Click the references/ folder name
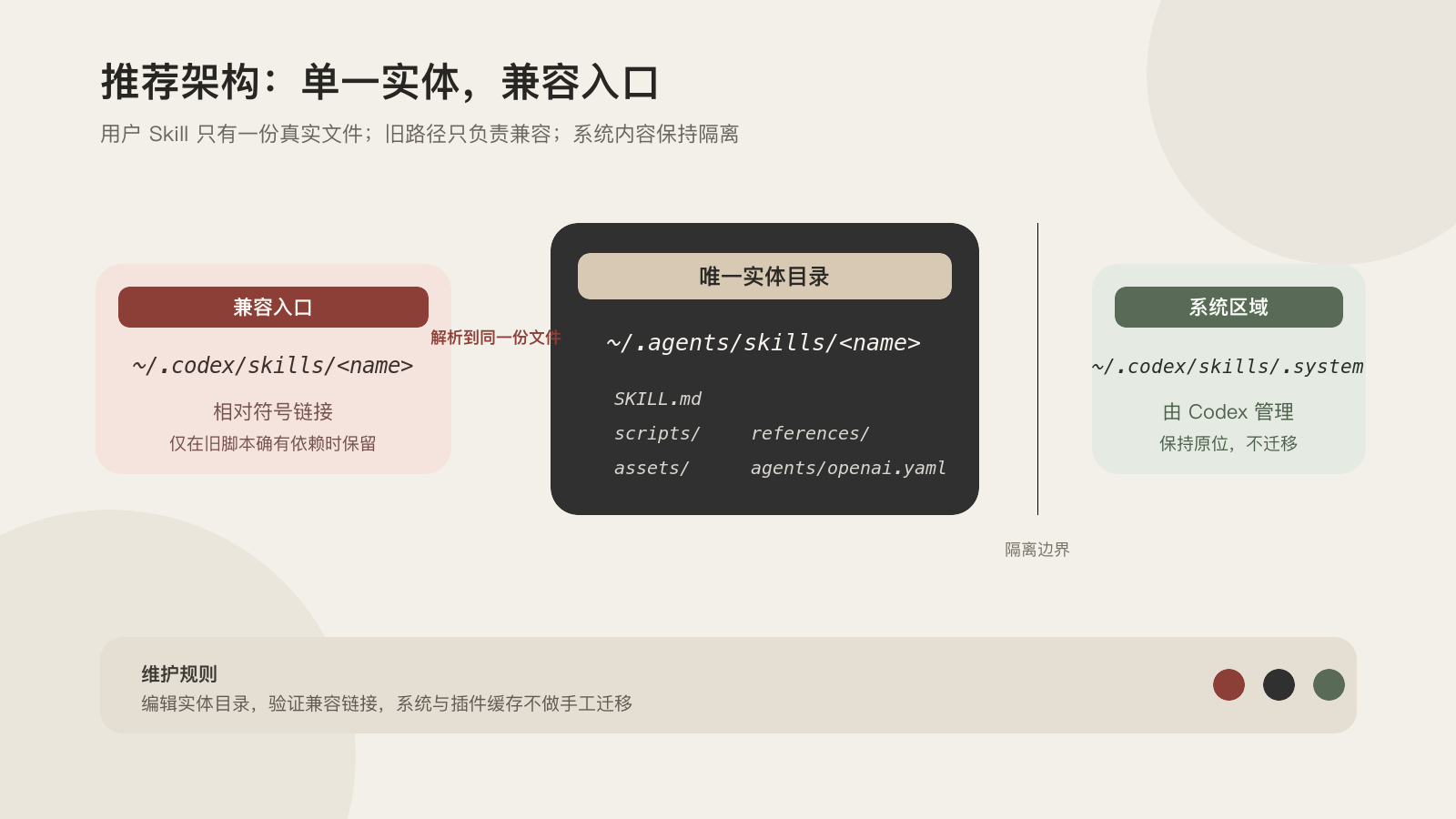Screen dimensions: 1456x819 (x=810, y=434)
